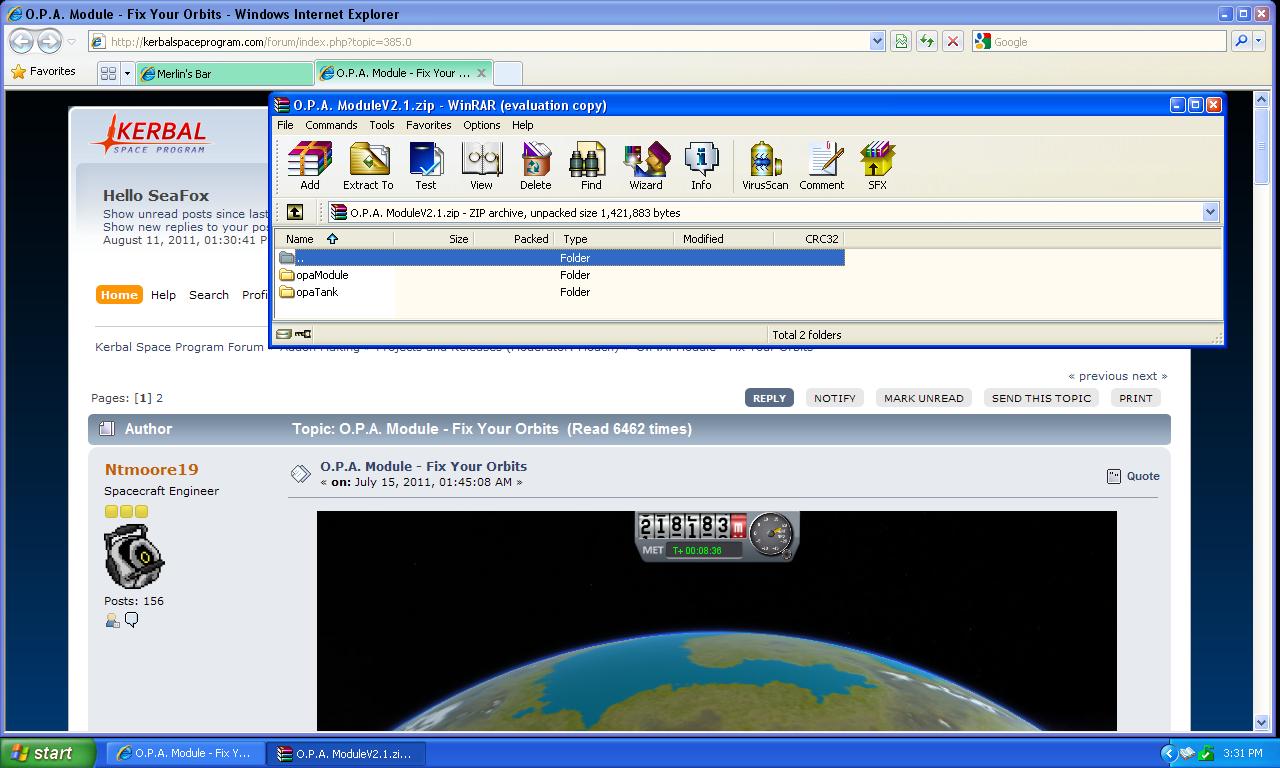Viewport: 1280px width, 768px height.
Task: Switch to the Merlin's Bar tab
Action: (x=224, y=73)
